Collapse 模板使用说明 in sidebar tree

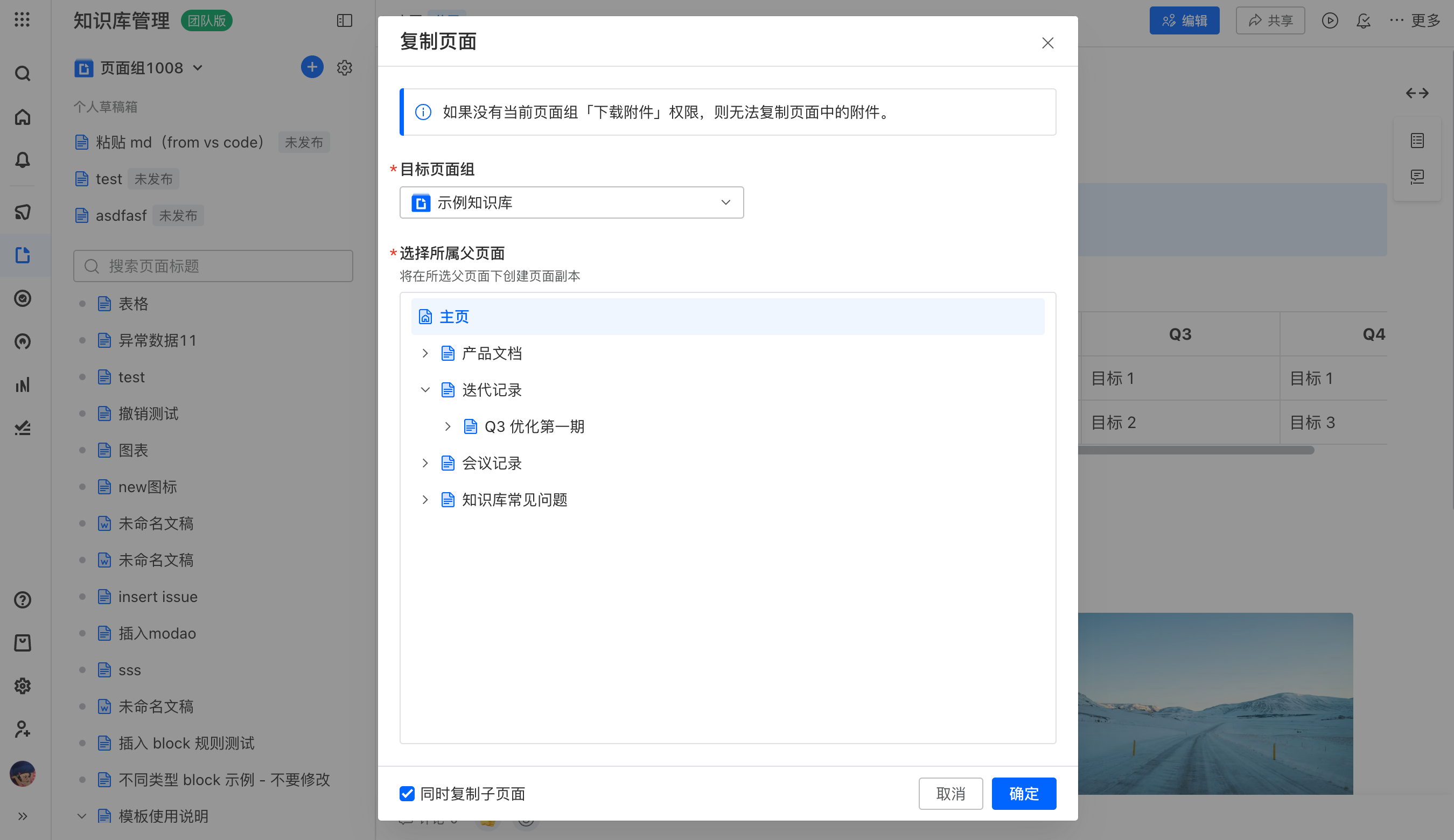[x=82, y=816]
